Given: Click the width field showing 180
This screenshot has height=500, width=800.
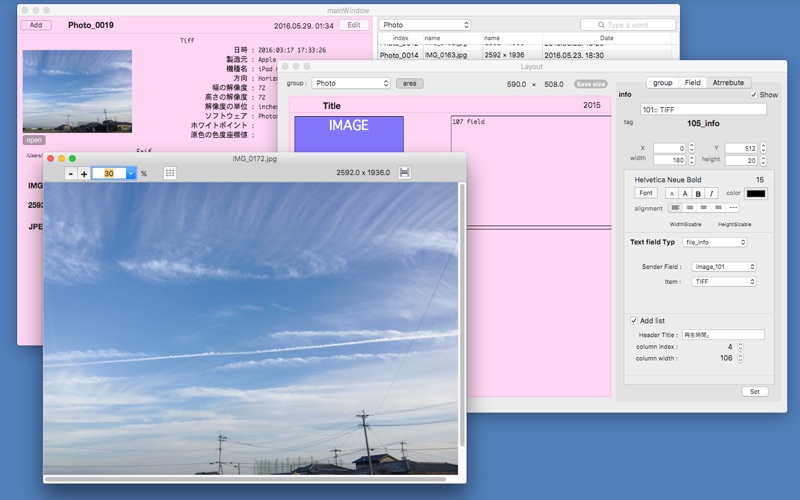Looking at the screenshot, I should click(669, 160).
